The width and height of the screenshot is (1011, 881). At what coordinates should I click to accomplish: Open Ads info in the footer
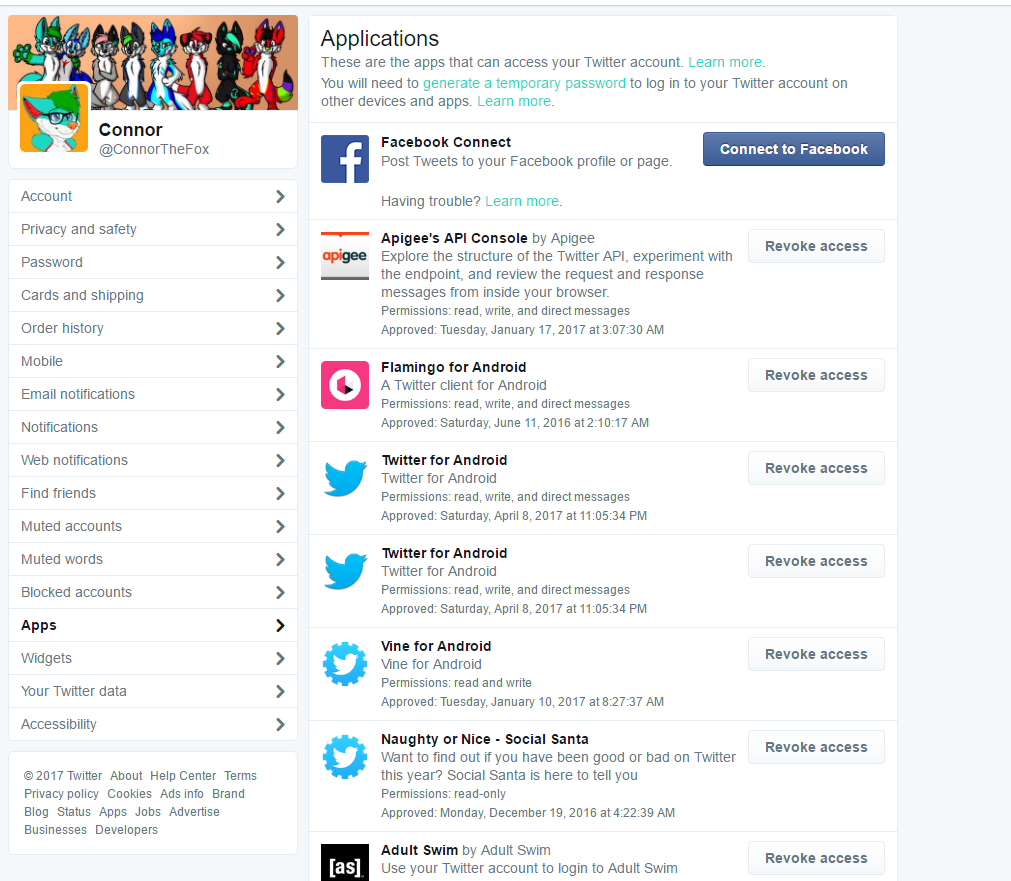(182, 793)
